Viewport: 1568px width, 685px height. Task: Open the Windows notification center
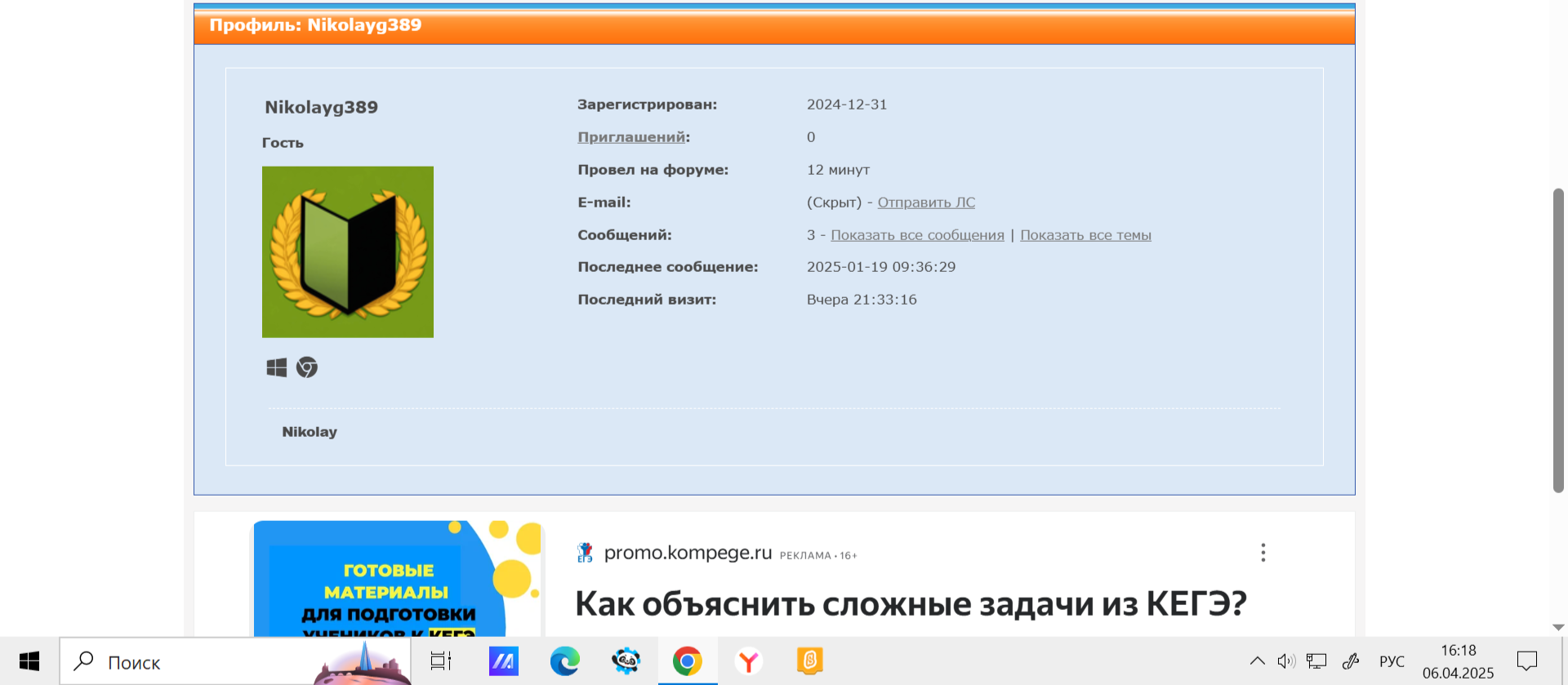(x=1527, y=661)
